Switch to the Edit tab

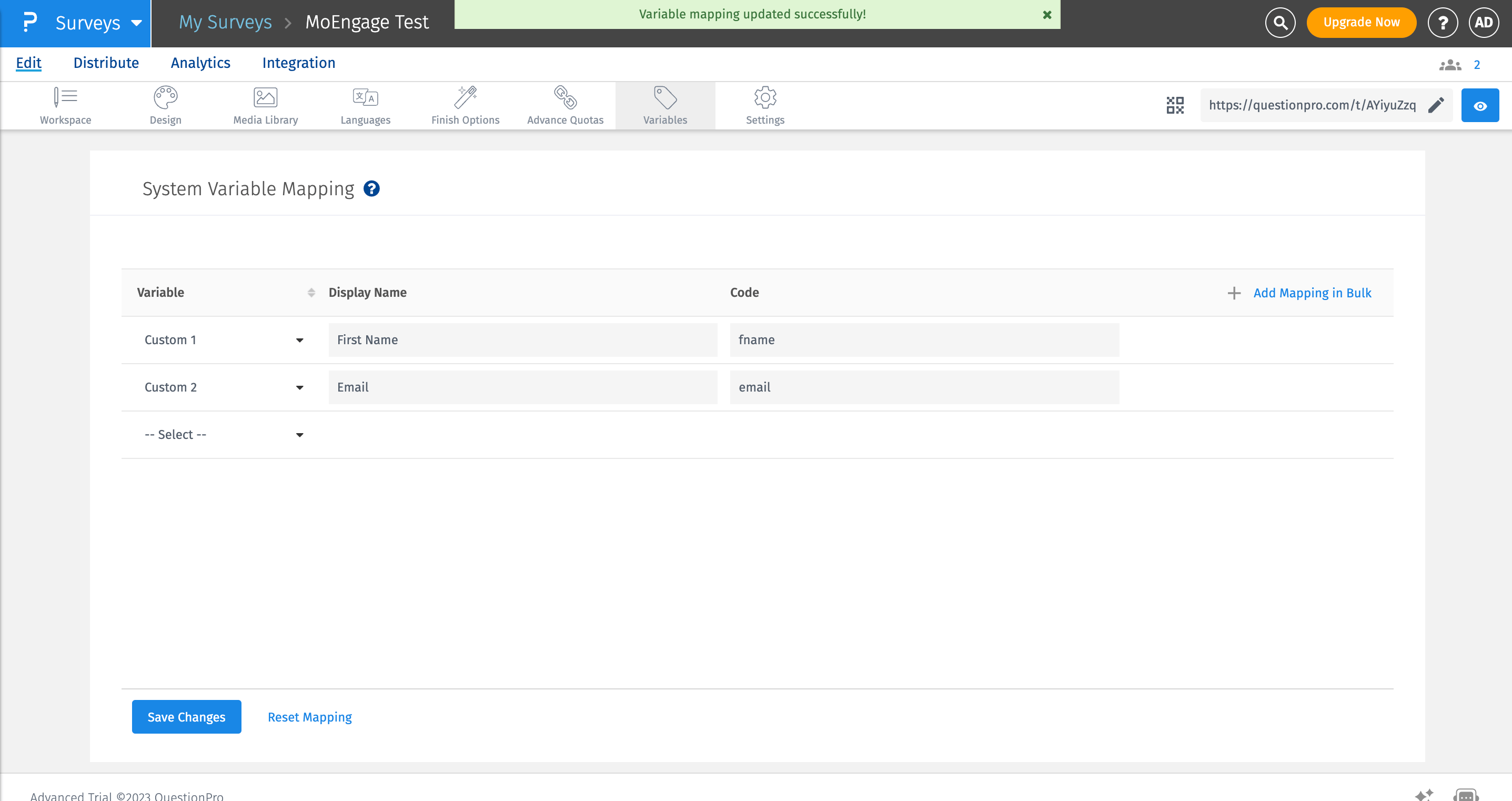point(28,63)
